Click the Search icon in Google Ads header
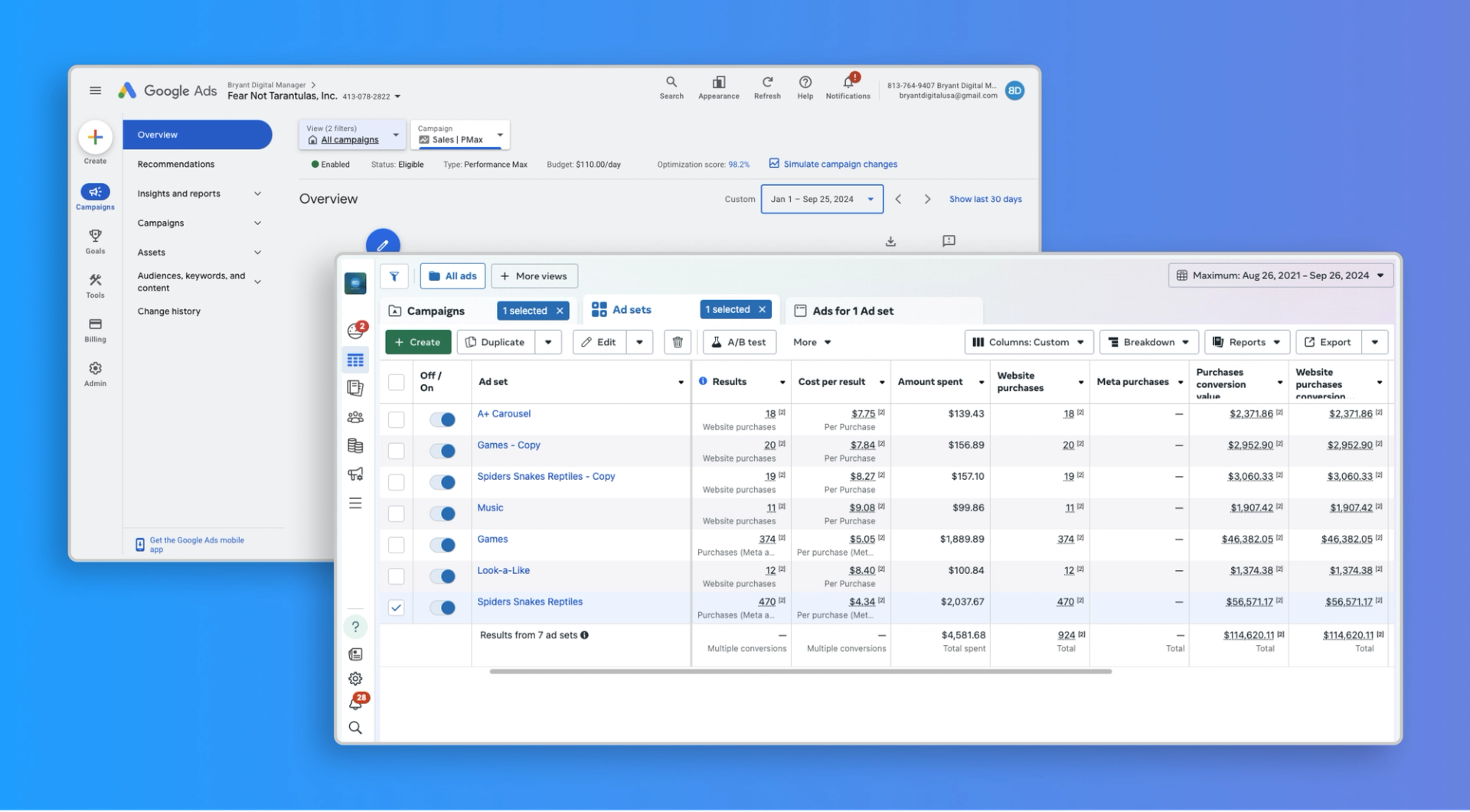Image resolution: width=1470 pixels, height=812 pixels. pyautogui.click(x=671, y=87)
